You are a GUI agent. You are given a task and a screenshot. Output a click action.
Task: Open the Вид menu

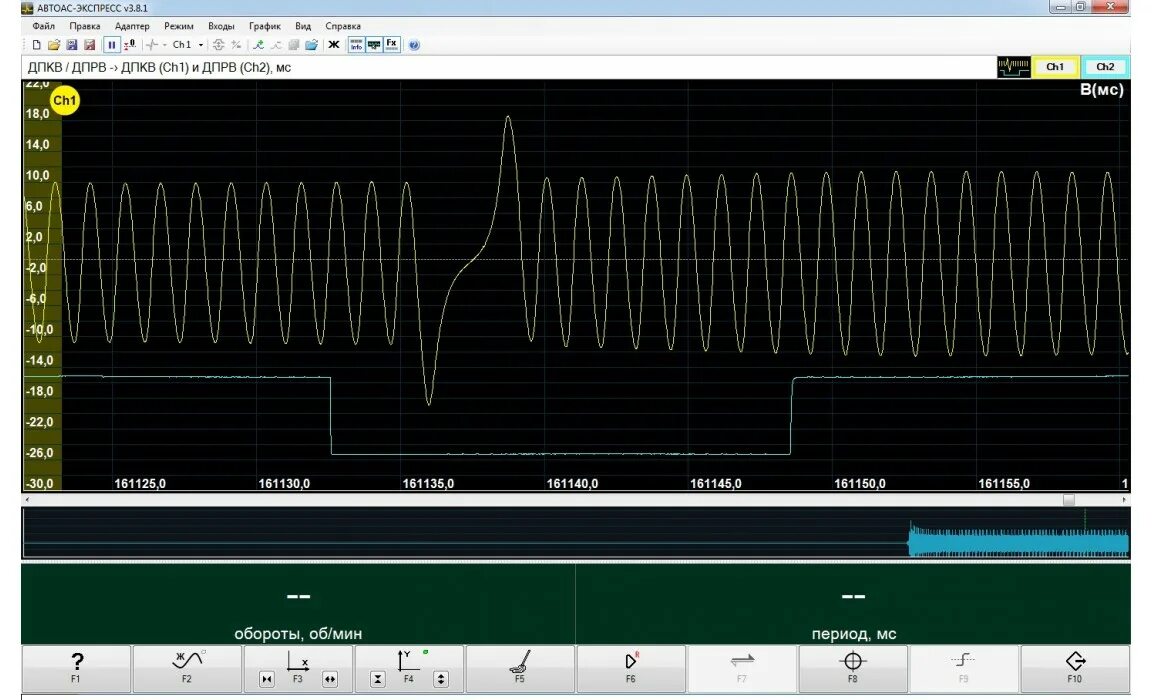tap(303, 26)
